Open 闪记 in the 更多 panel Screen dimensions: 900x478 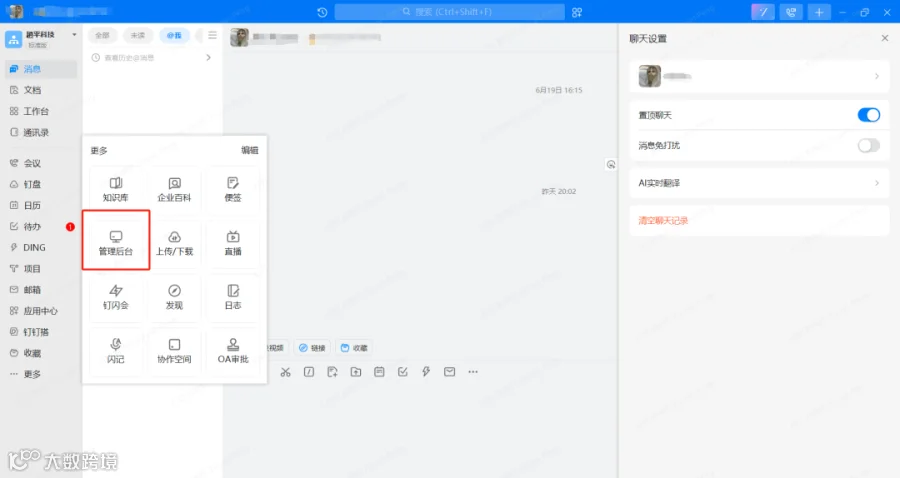(x=116, y=351)
